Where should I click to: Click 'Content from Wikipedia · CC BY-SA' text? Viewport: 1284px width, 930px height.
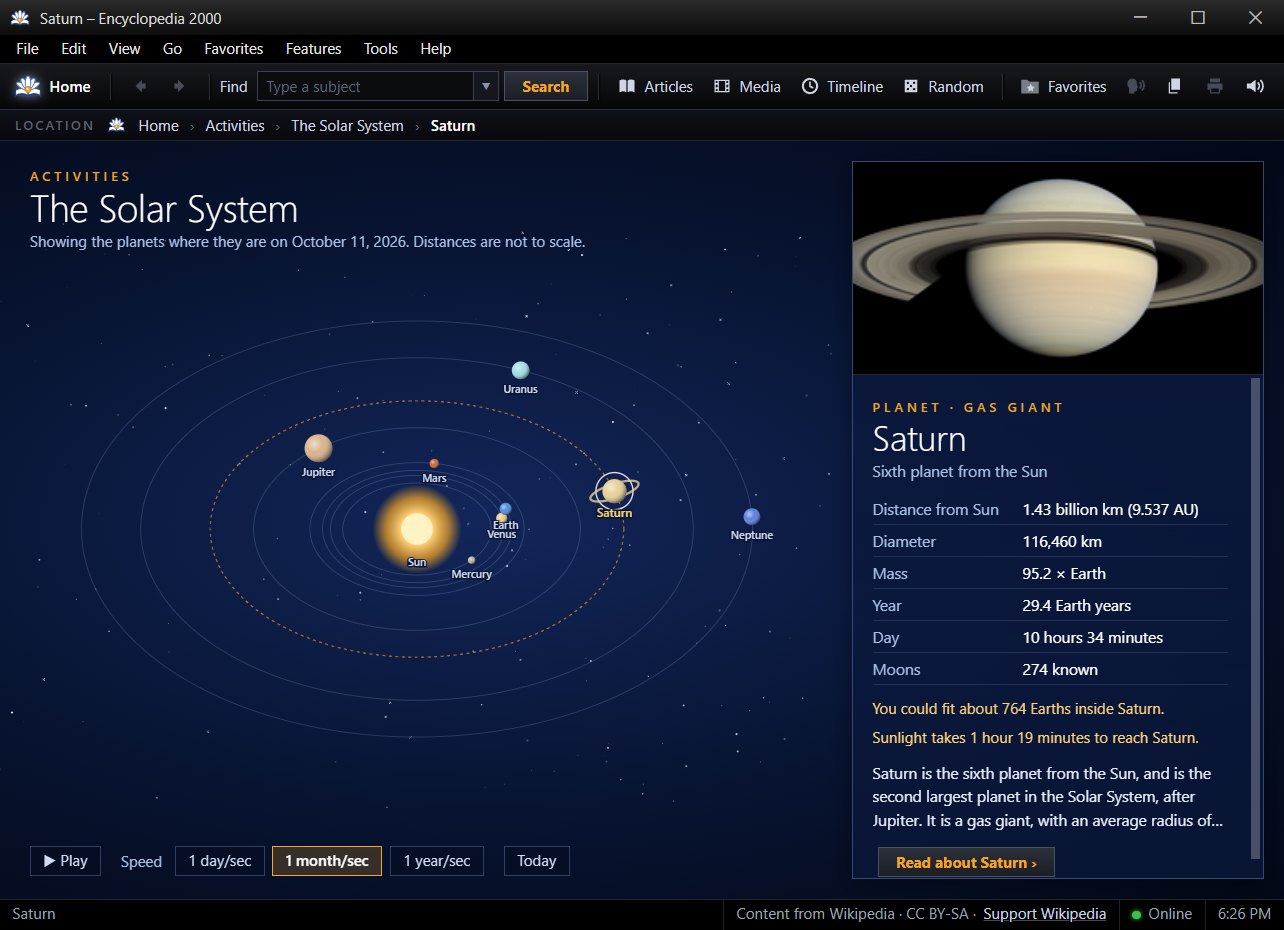pyautogui.click(x=855, y=914)
